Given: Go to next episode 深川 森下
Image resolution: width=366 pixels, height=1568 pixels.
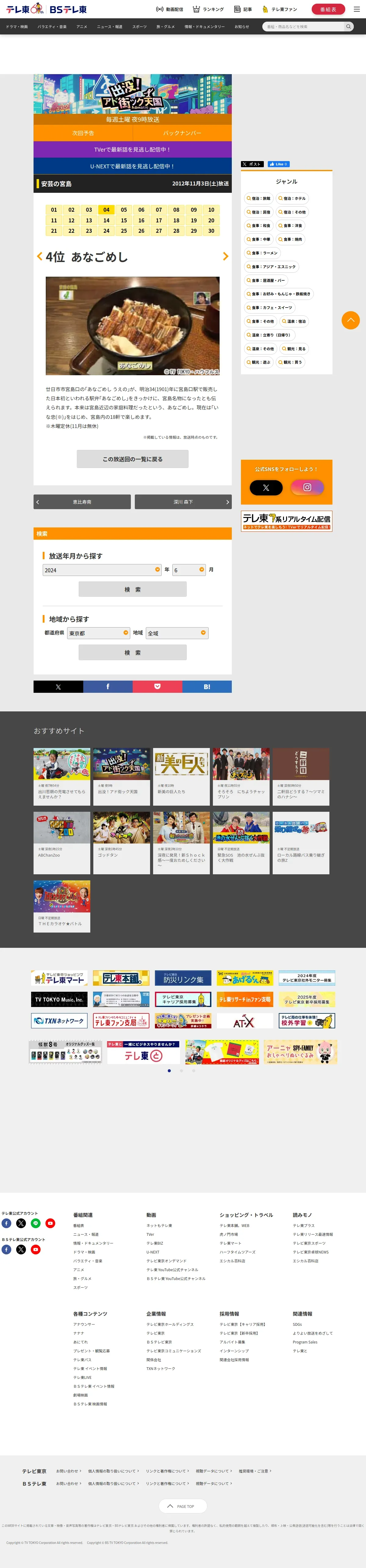Looking at the screenshot, I should click(x=183, y=502).
